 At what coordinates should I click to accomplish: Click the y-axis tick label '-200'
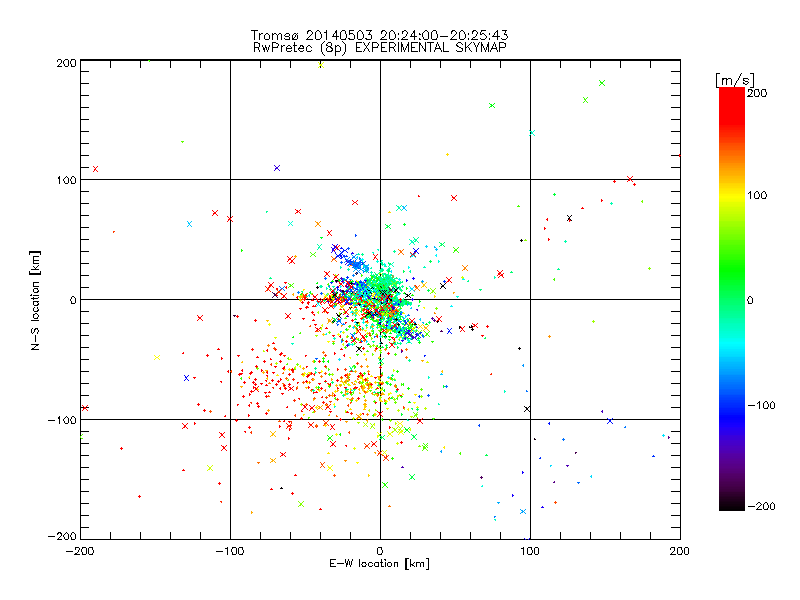[x=62, y=536]
